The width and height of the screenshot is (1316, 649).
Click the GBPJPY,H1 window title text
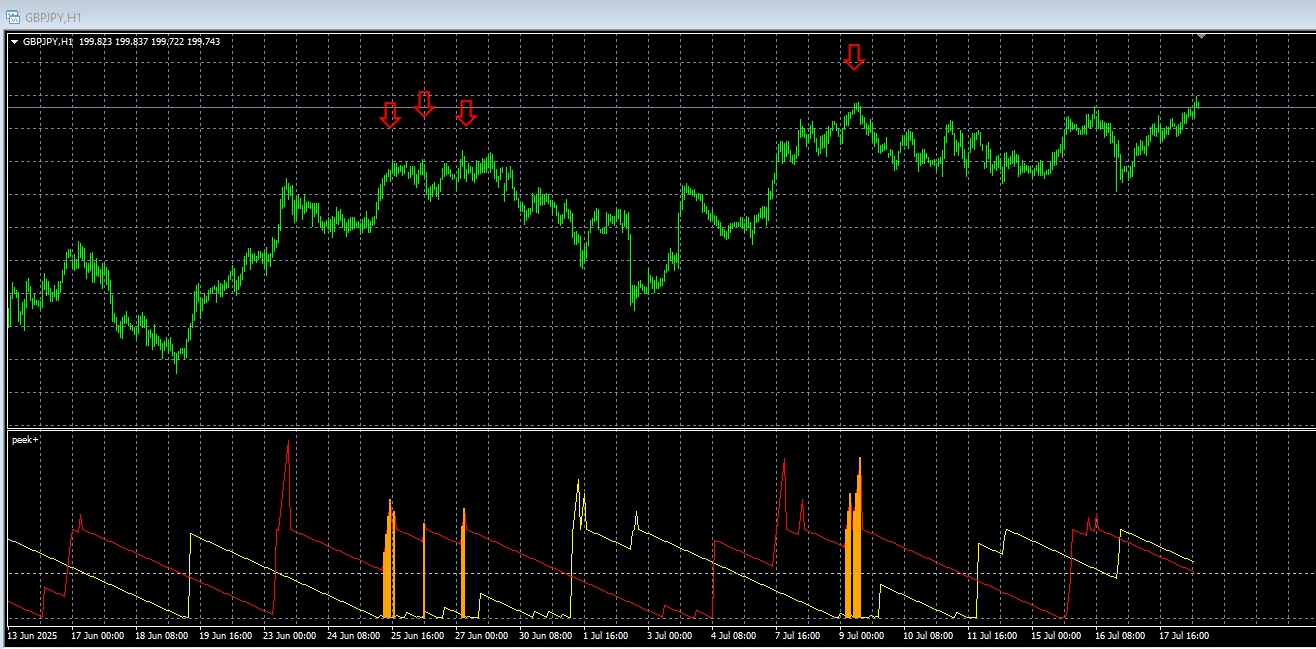(x=55, y=18)
